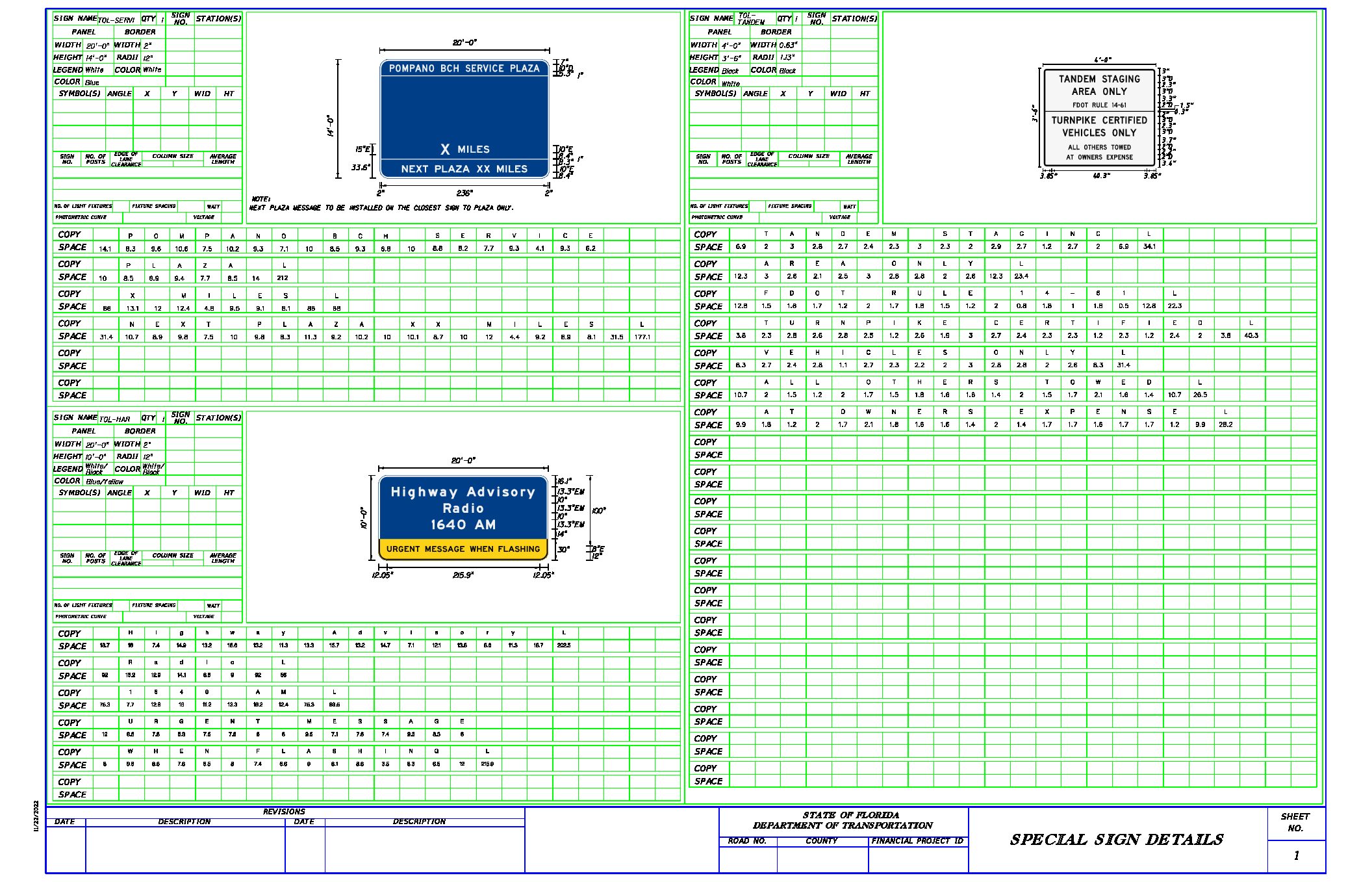Image resolution: width=1372 pixels, height=882 pixels.
Task: Click the 202.5 value in Highway Advisory row
Action: 564,645
